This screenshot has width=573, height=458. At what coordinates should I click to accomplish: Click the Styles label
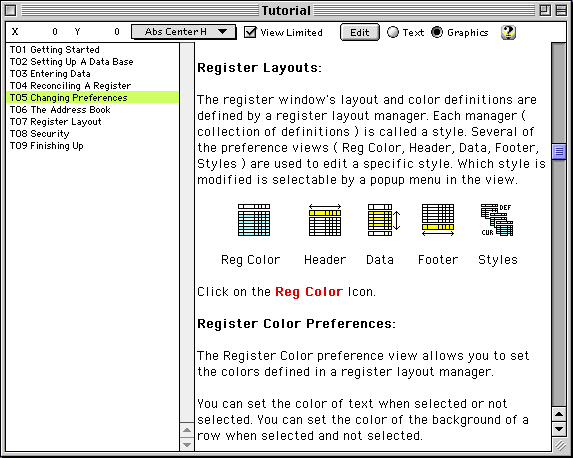(x=498, y=260)
